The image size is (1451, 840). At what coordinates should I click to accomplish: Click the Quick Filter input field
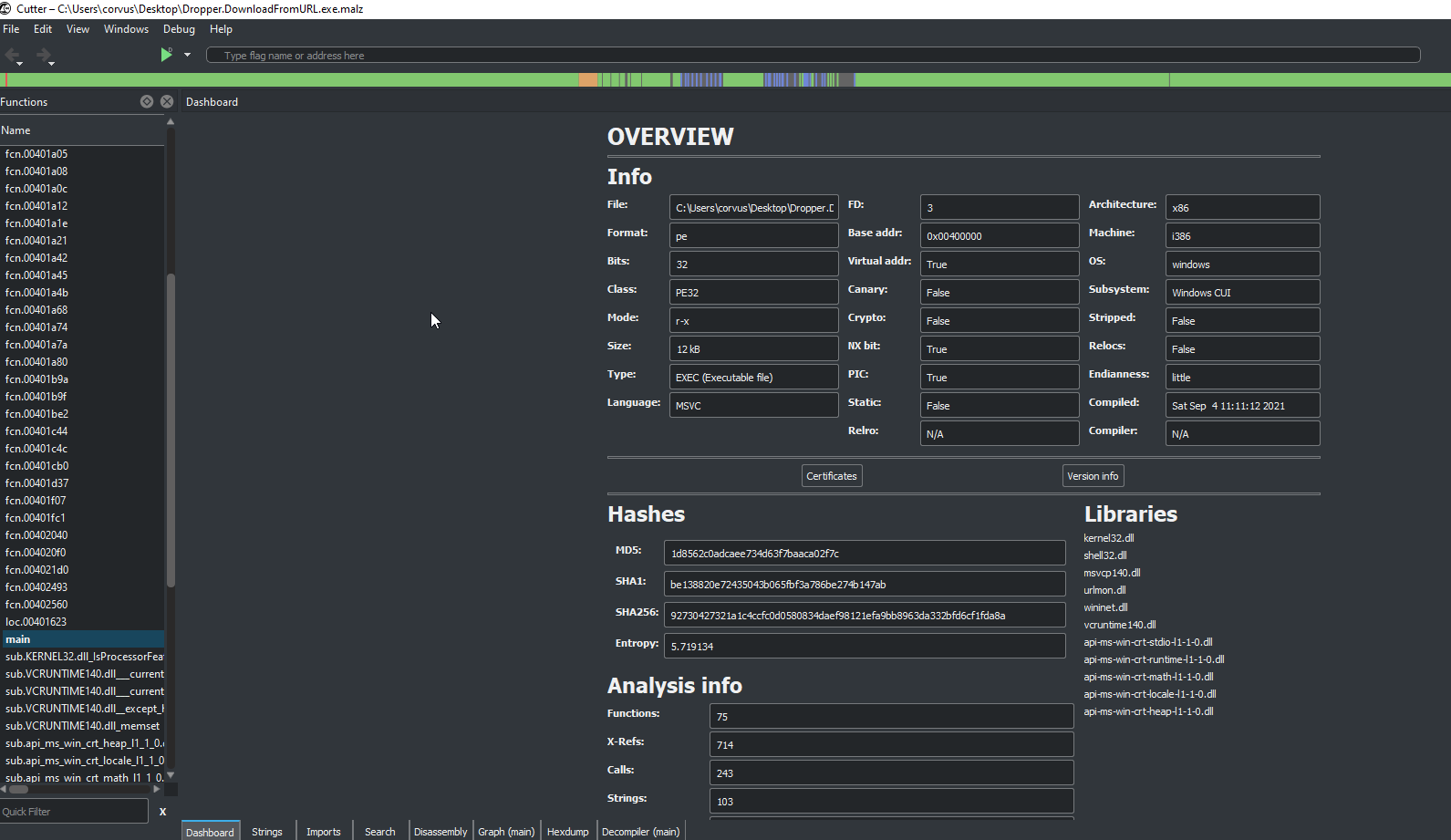74,812
